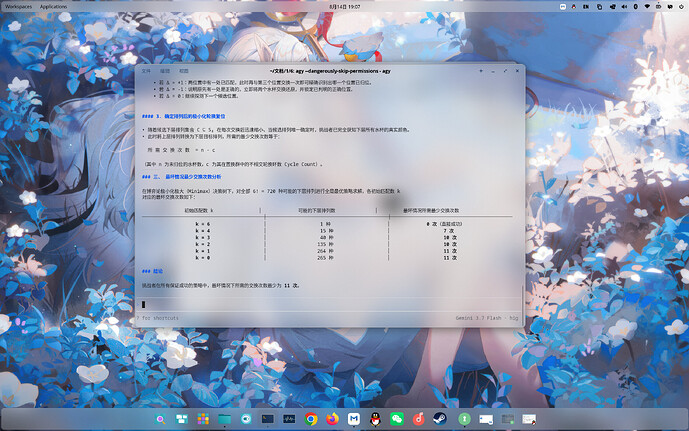Click table cell 'k = 2'

coord(203,244)
